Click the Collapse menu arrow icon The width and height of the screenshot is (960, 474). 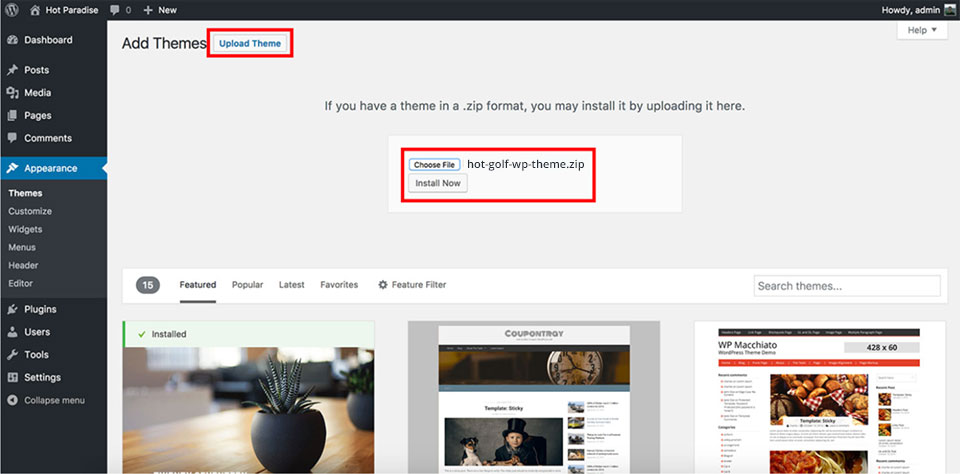coord(12,401)
